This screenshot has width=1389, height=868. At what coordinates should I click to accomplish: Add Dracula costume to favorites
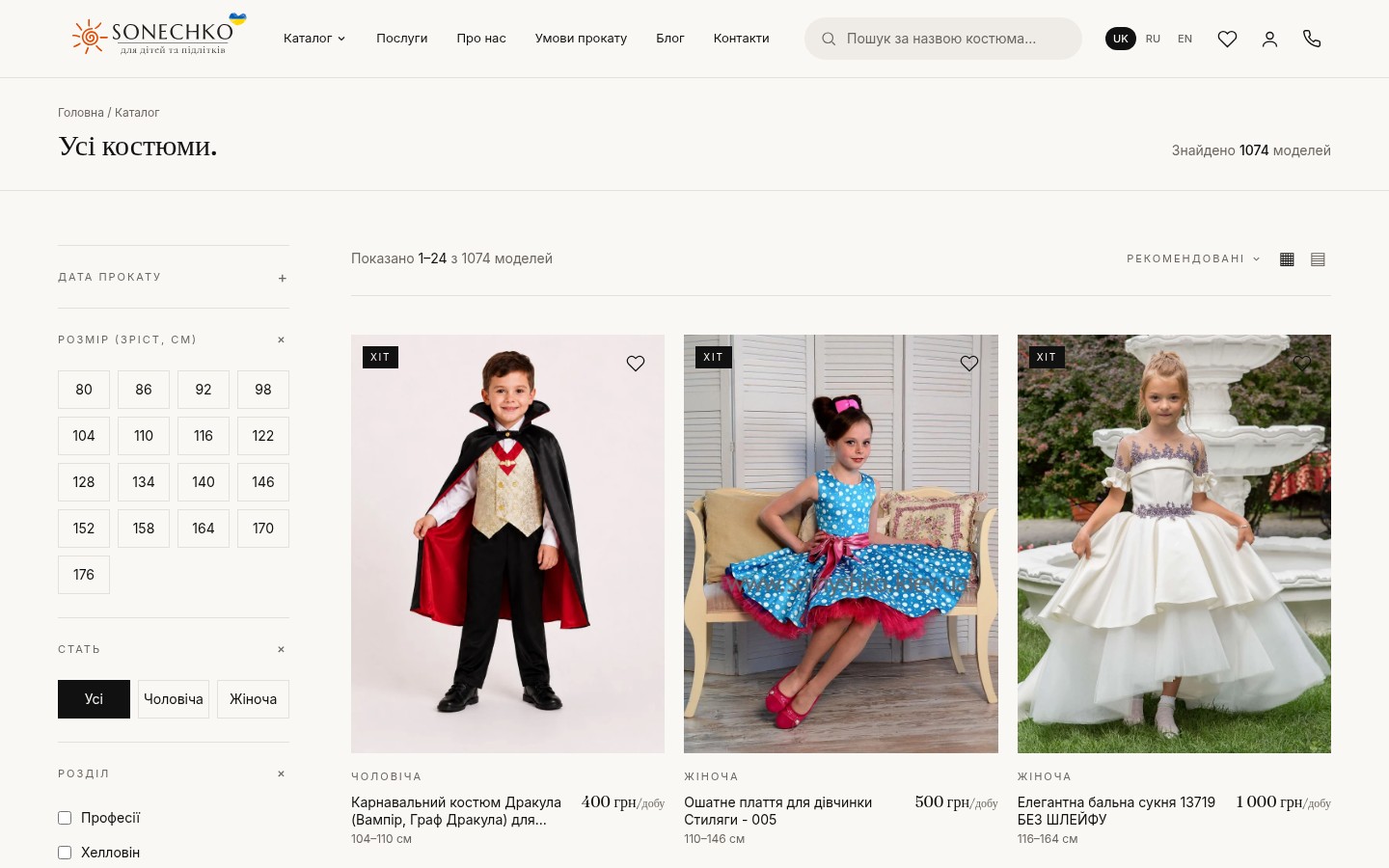pyautogui.click(x=636, y=364)
